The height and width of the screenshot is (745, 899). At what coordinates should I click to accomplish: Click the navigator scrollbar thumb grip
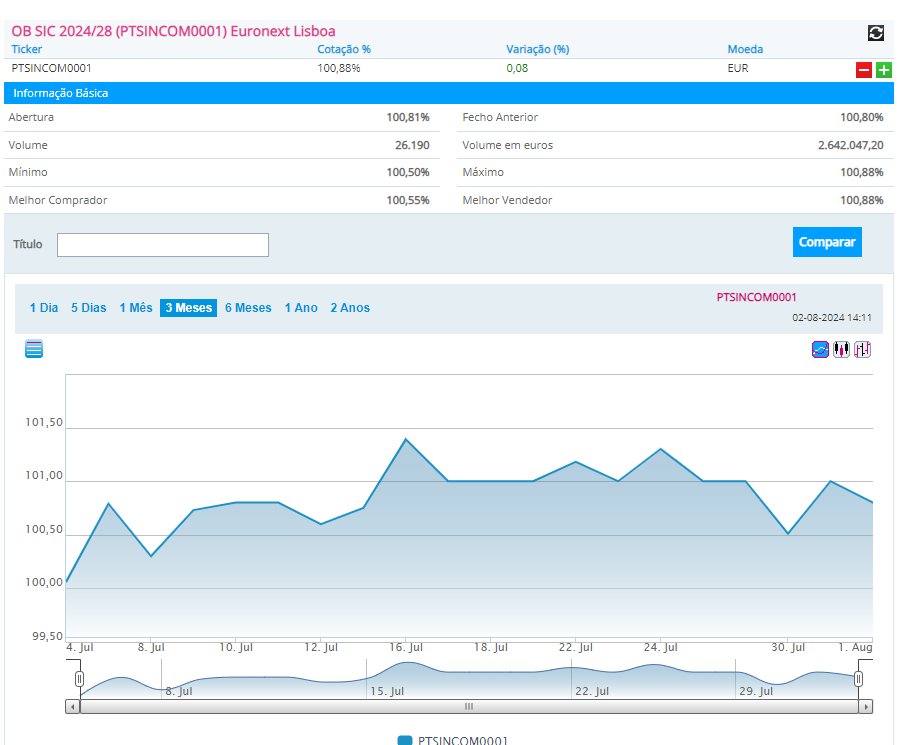point(469,707)
